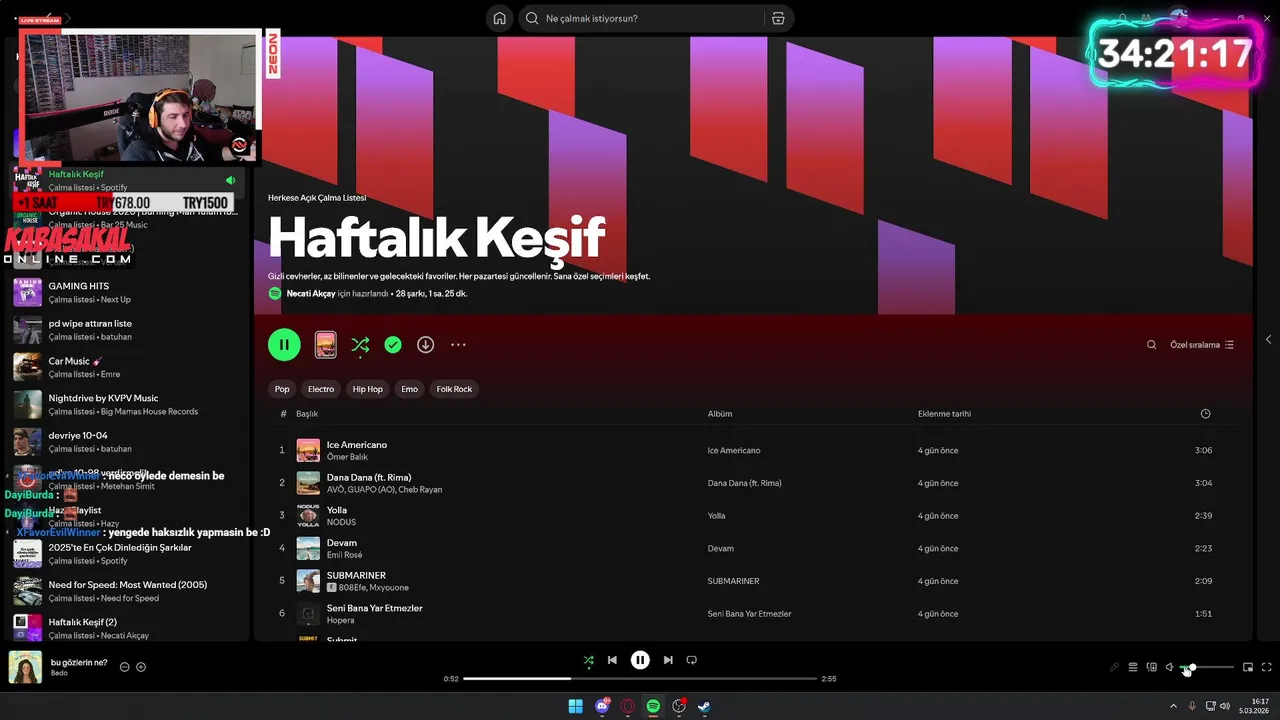Click the Yolla album cover thumbnail

308,516
